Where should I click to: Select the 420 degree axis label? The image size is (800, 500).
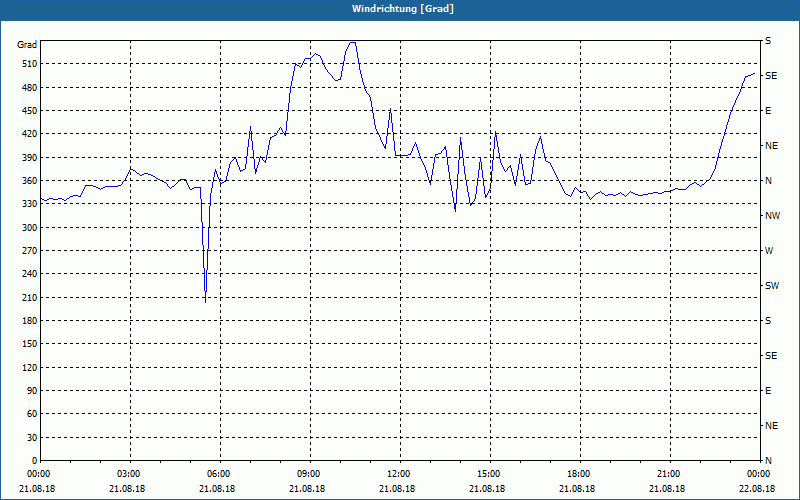click(x=30, y=134)
